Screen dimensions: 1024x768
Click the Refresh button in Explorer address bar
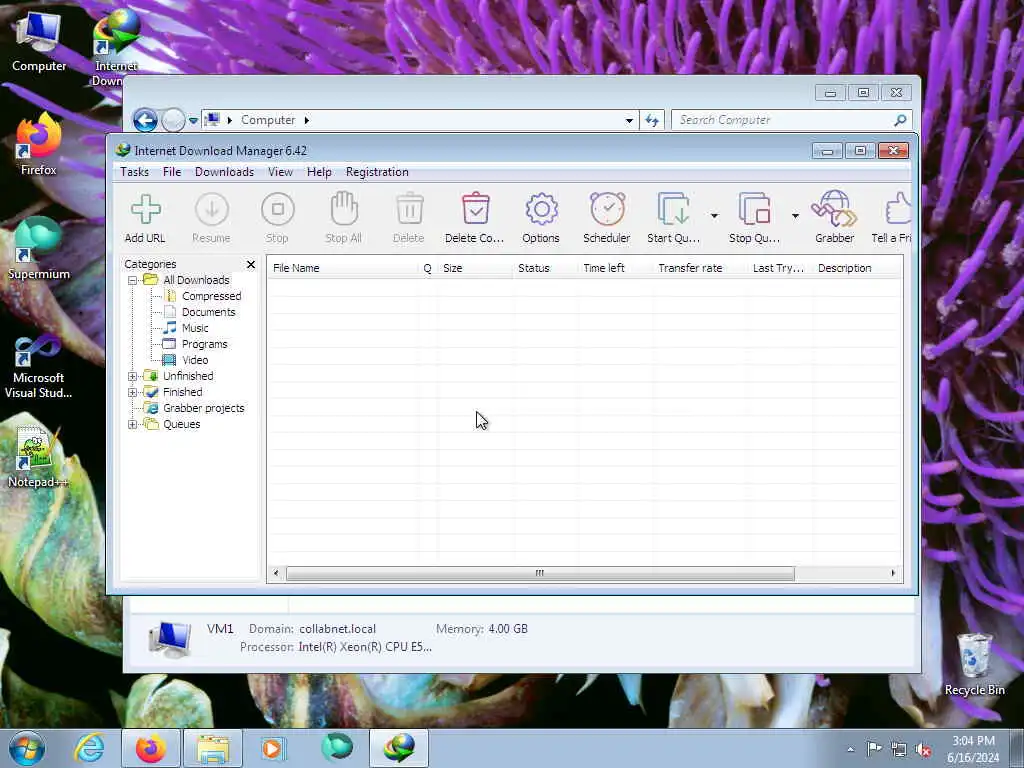[652, 120]
